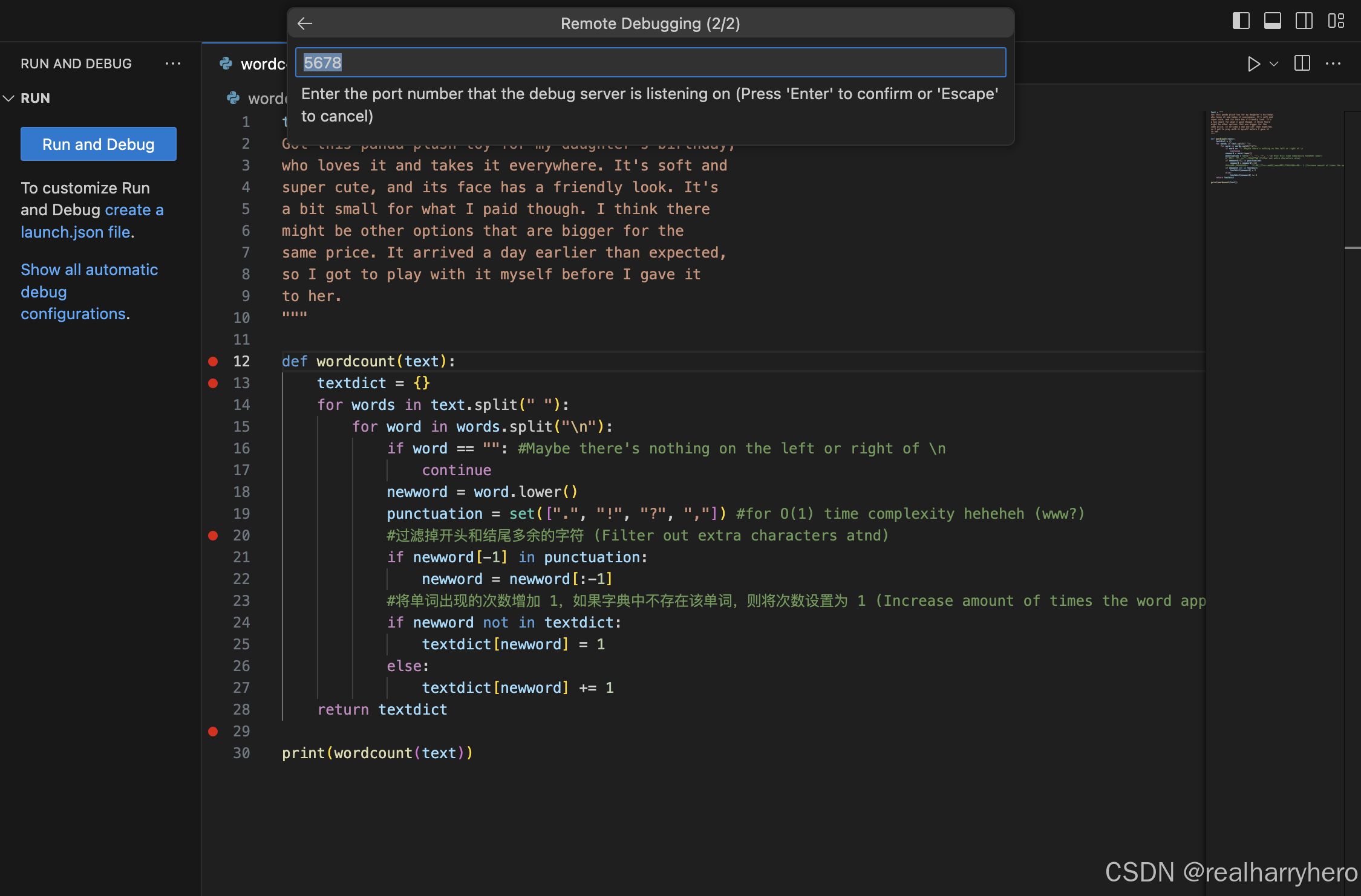
Task: Select the wordcount breadcrumb below the tab
Action: coord(266,99)
